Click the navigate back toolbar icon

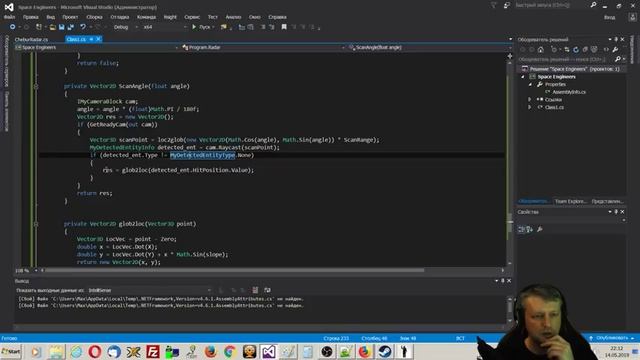(x=12, y=27)
